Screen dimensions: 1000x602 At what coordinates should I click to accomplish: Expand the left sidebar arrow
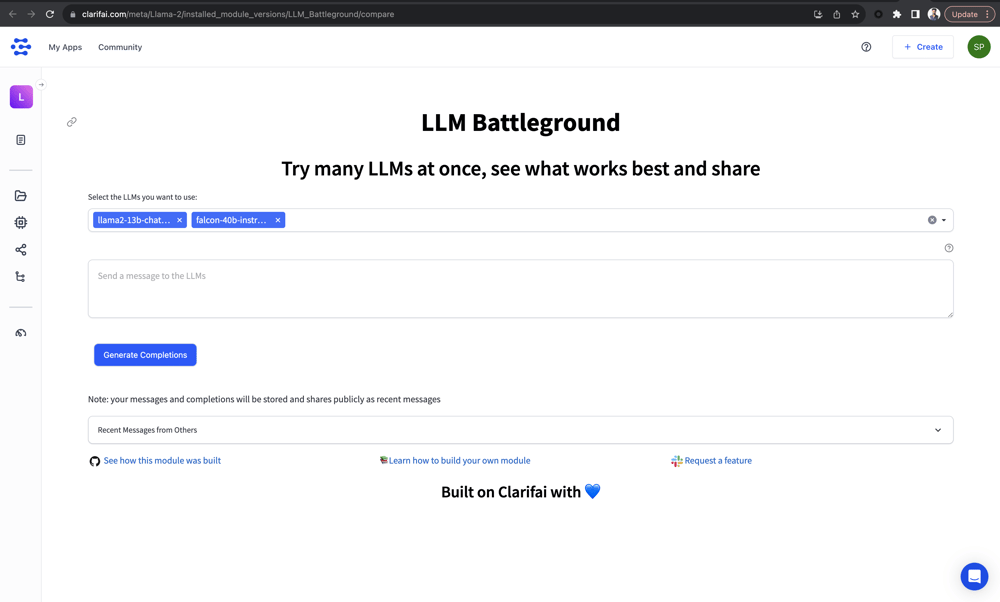(41, 85)
